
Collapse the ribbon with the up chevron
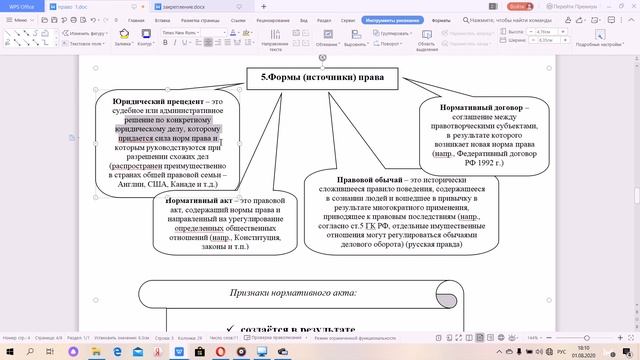(x=632, y=20)
